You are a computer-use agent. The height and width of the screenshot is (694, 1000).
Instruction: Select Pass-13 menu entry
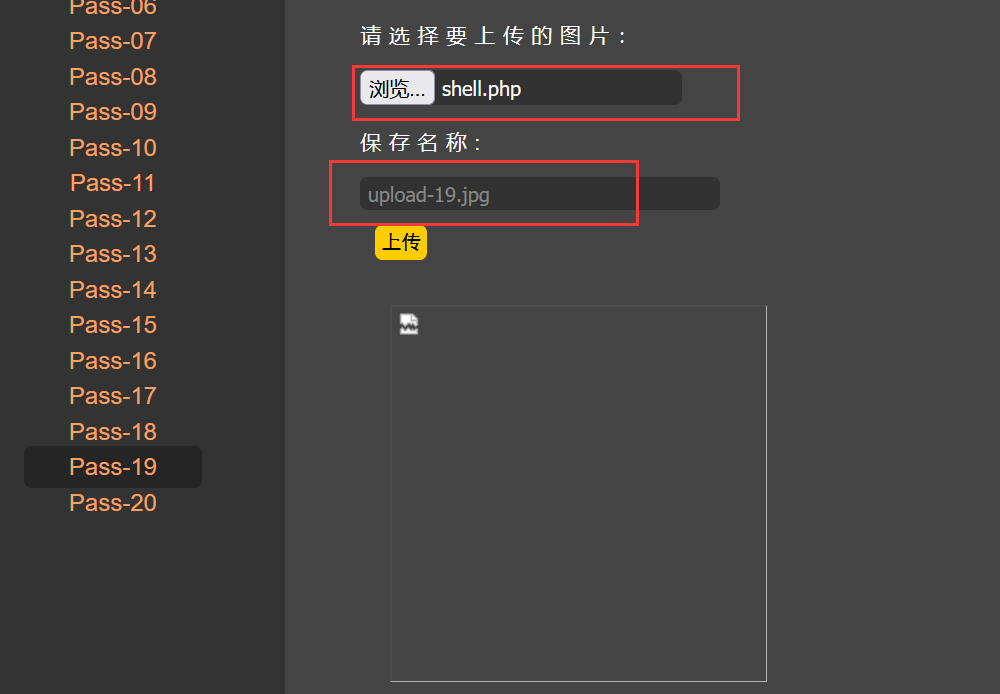tap(113, 254)
